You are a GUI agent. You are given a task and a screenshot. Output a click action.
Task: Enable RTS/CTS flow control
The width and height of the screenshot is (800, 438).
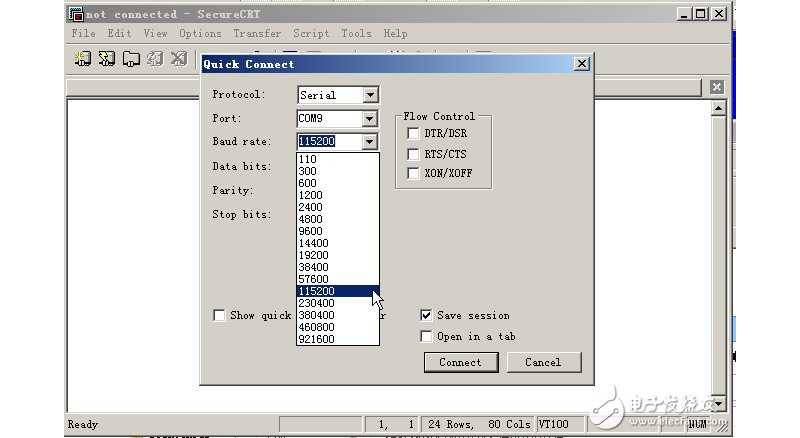413,154
